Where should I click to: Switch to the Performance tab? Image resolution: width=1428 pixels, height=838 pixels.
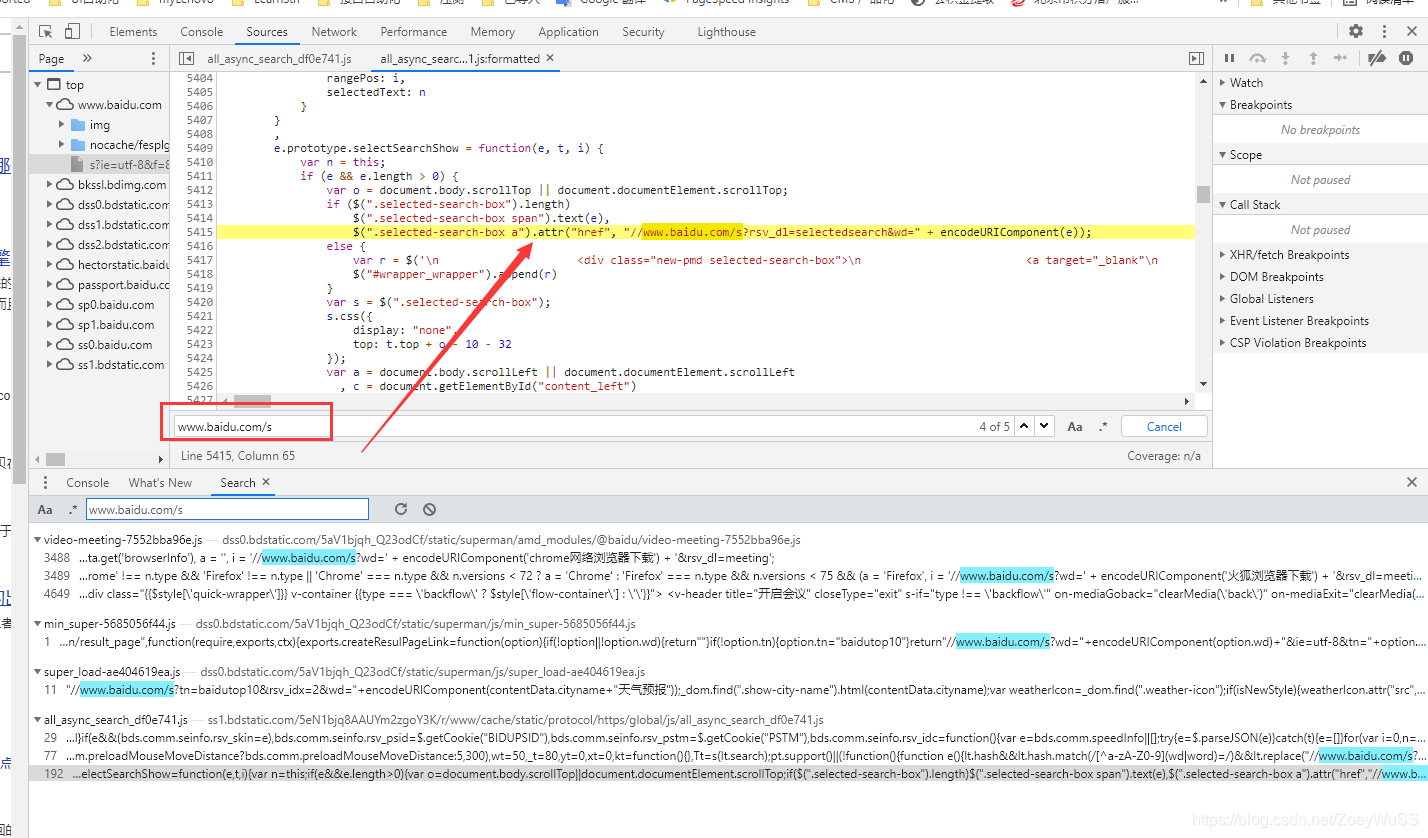[x=414, y=32]
